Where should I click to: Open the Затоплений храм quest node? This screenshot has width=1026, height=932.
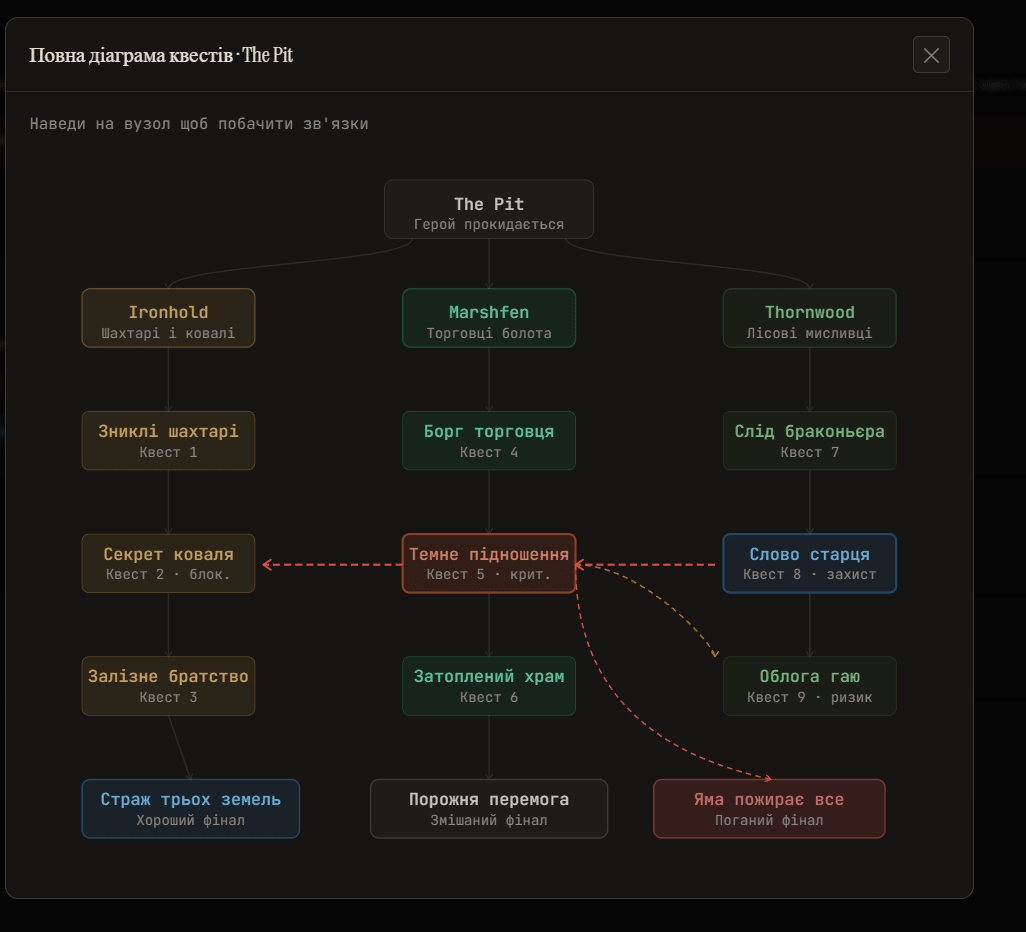[x=489, y=686]
